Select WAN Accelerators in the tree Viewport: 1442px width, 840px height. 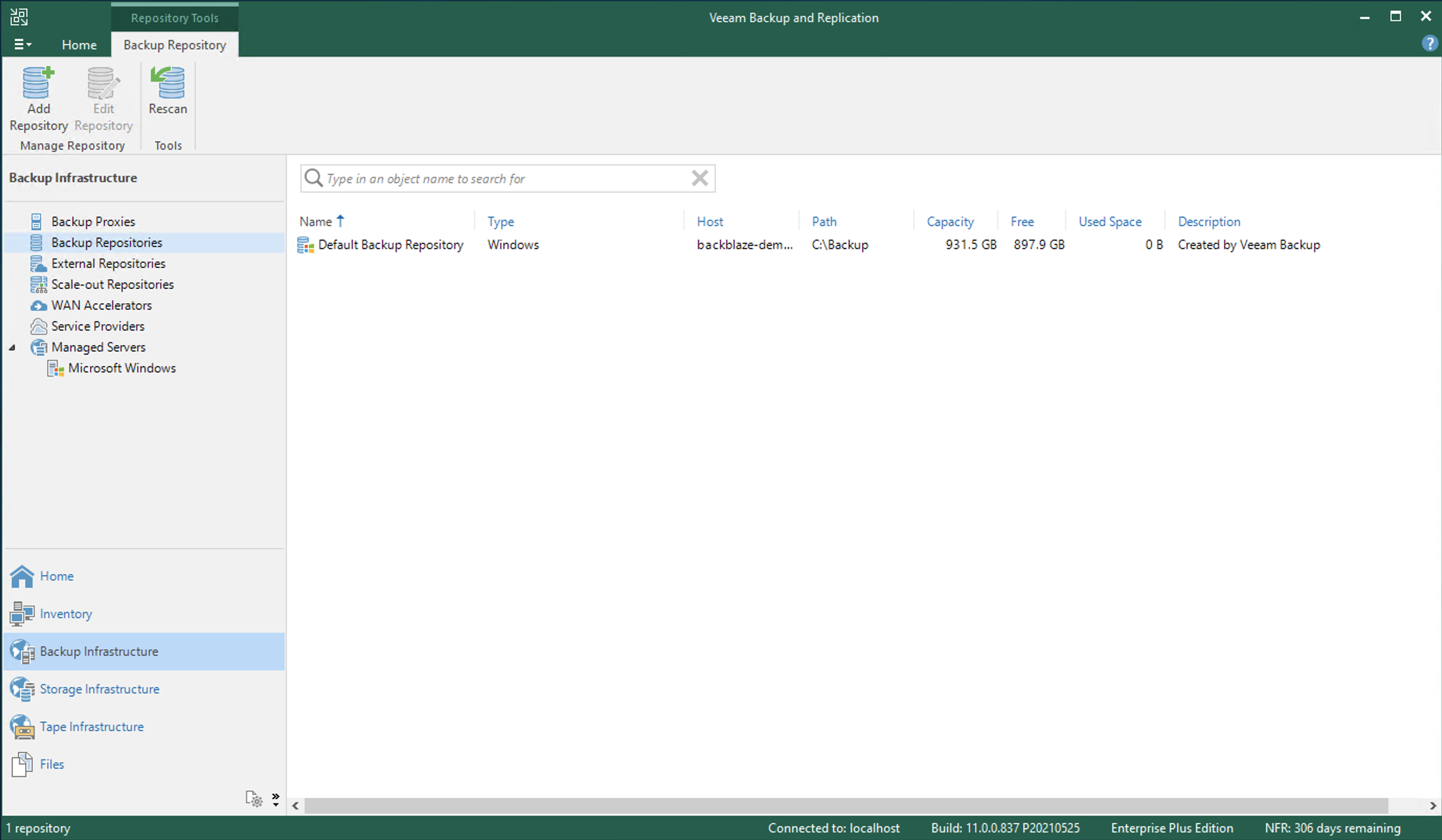(x=102, y=305)
